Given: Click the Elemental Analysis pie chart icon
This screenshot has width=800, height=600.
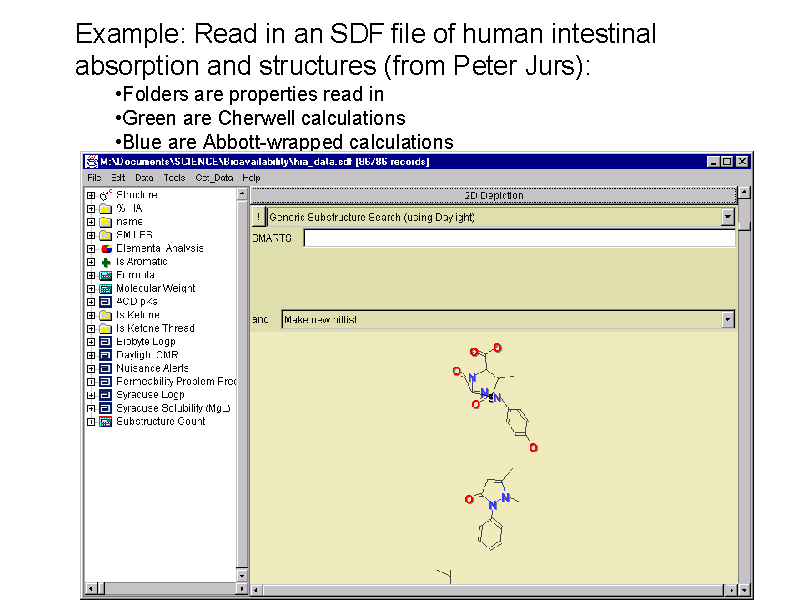Looking at the screenshot, I should [105, 248].
